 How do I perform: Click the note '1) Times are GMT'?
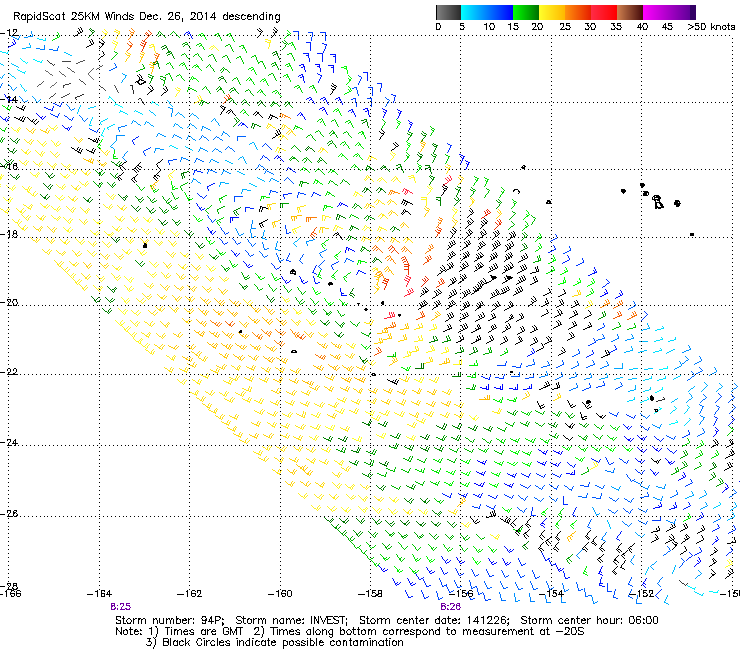[x=195, y=632]
